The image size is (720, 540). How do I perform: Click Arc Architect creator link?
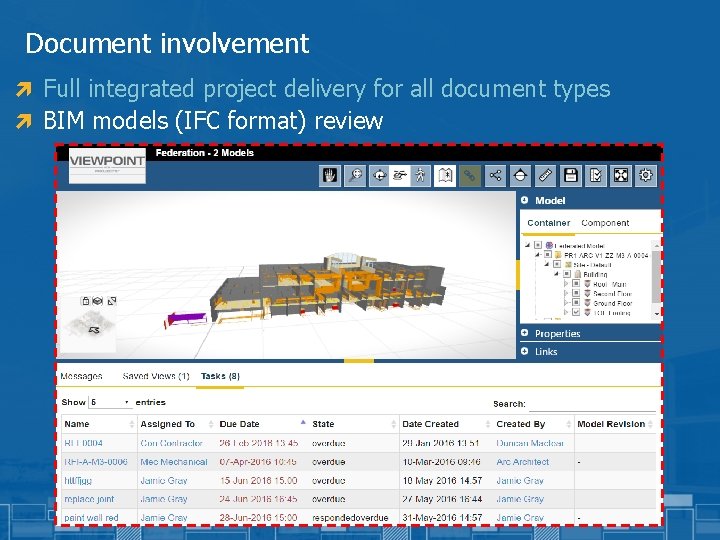click(x=523, y=462)
